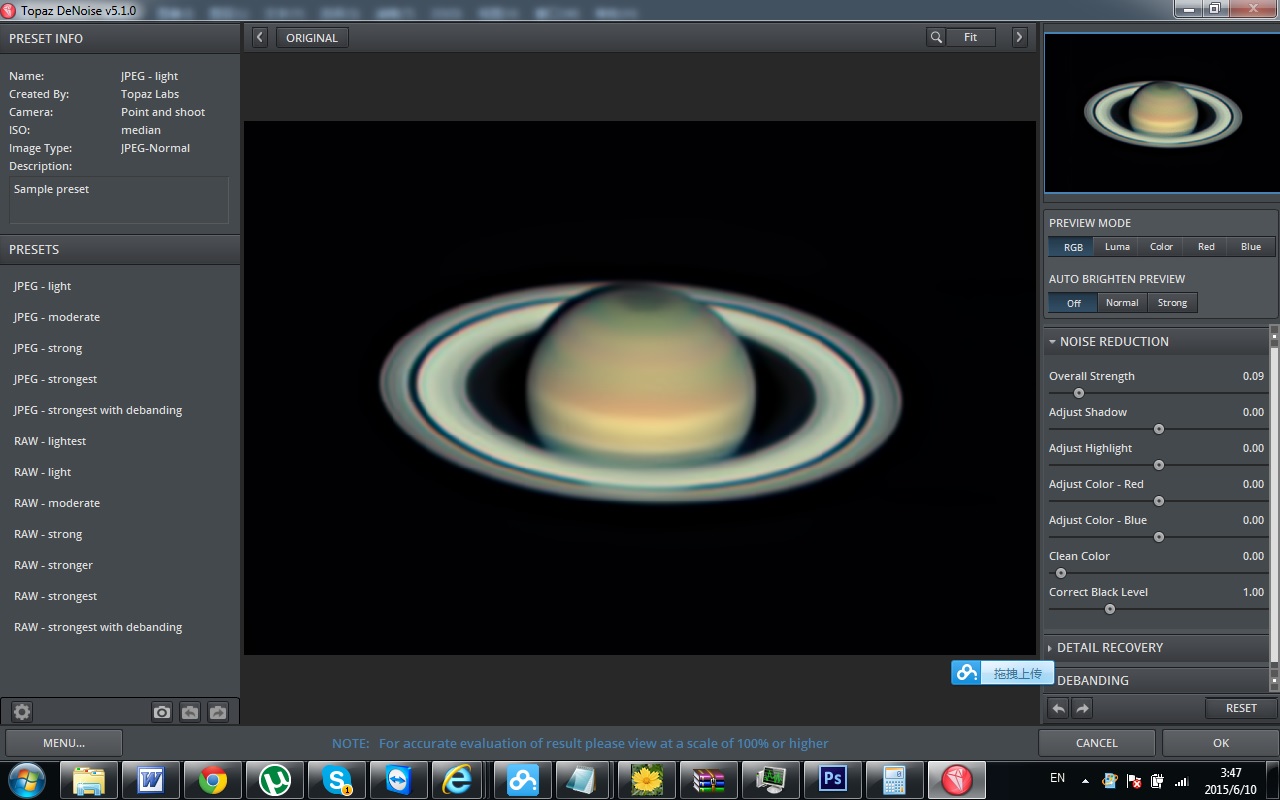Open Calculator from taskbar
Image resolution: width=1280 pixels, height=800 pixels.
pyautogui.click(x=894, y=779)
